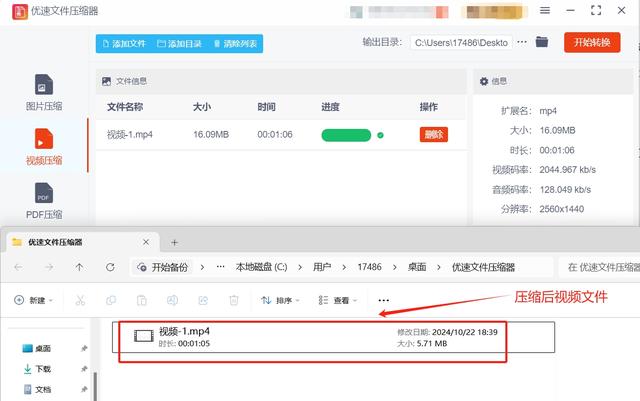Click the gear icon in 信息 panel
640x401 pixels.
(484, 81)
